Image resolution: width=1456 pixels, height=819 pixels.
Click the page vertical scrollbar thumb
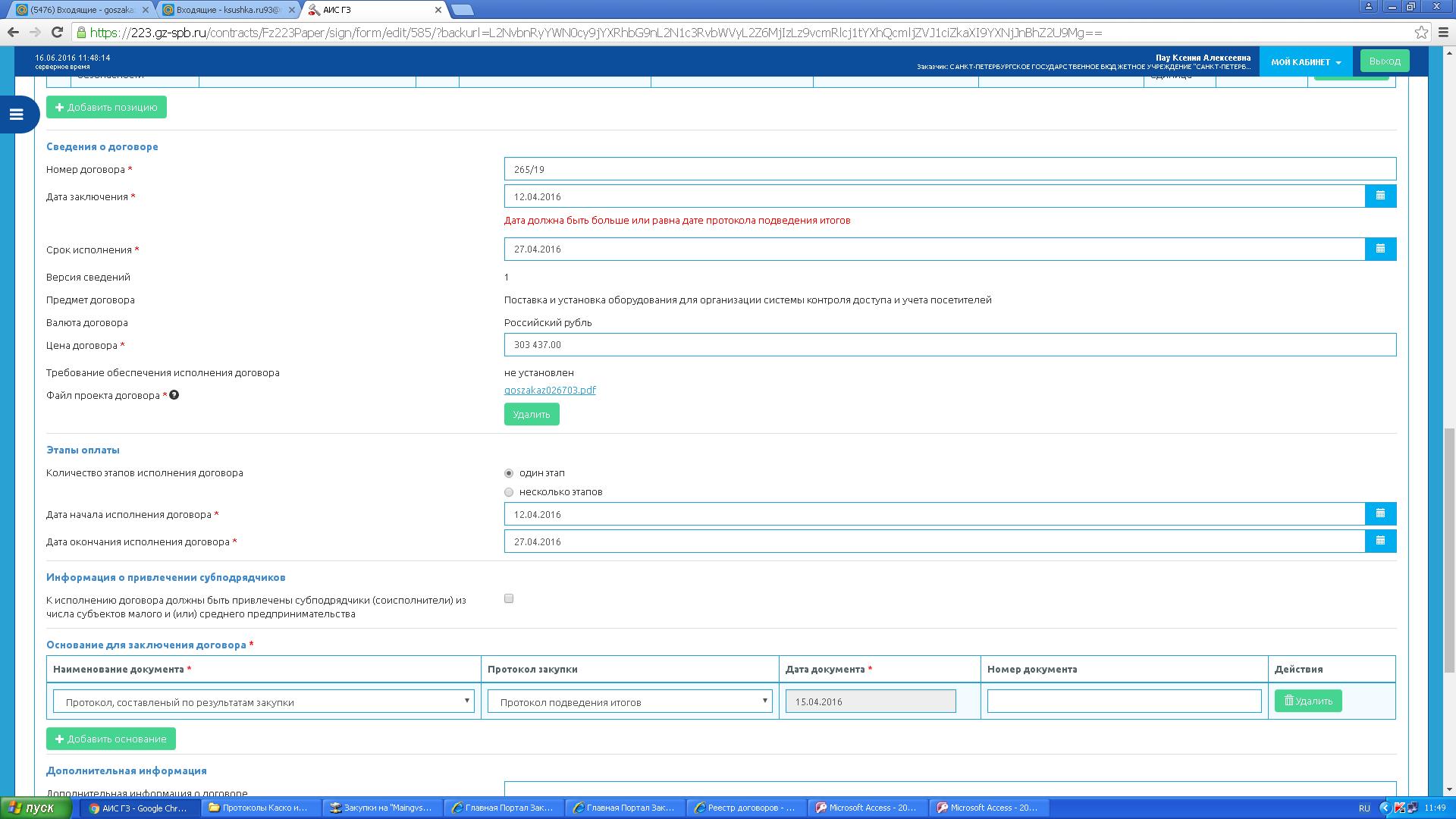click(x=1449, y=550)
